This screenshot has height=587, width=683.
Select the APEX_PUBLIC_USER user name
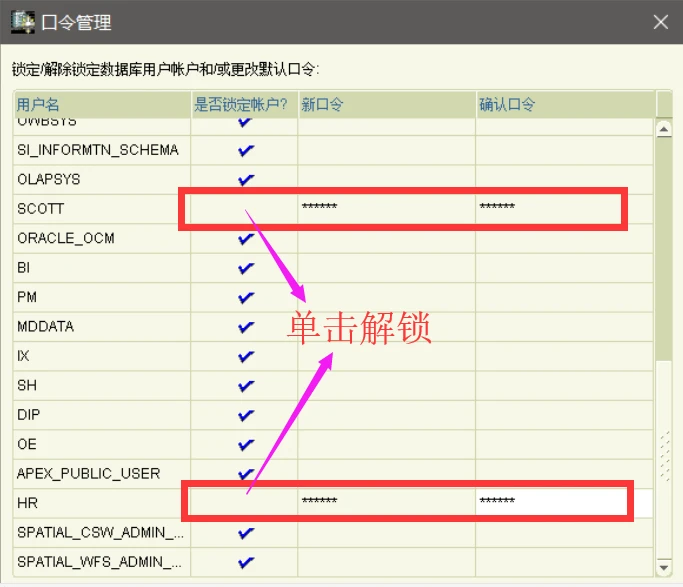pyautogui.click(x=89, y=474)
